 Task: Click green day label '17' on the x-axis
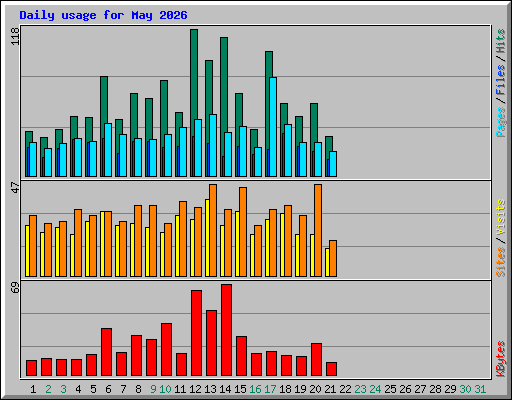(270, 389)
